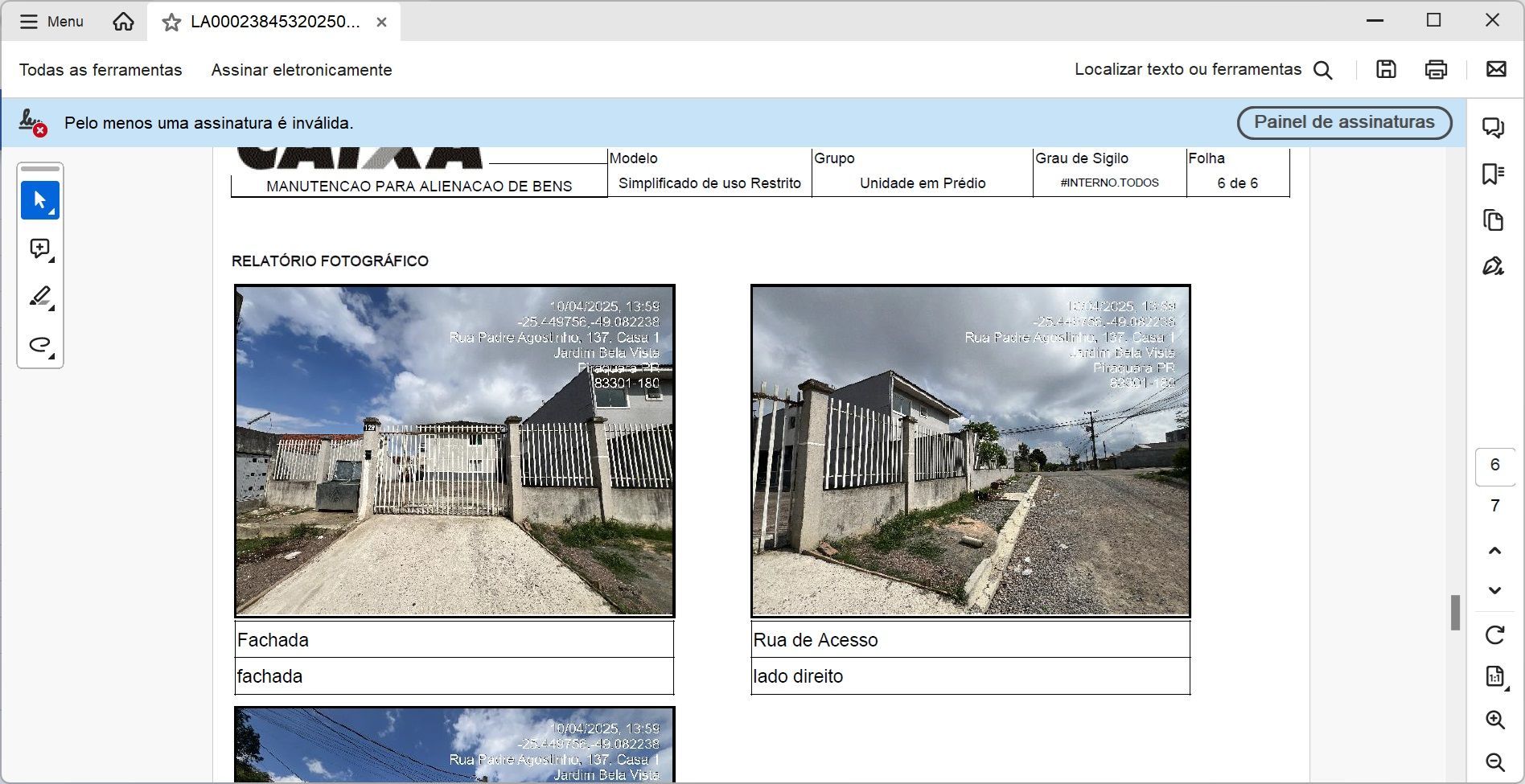Open Painel de assinaturas

tap(1344, 122)
